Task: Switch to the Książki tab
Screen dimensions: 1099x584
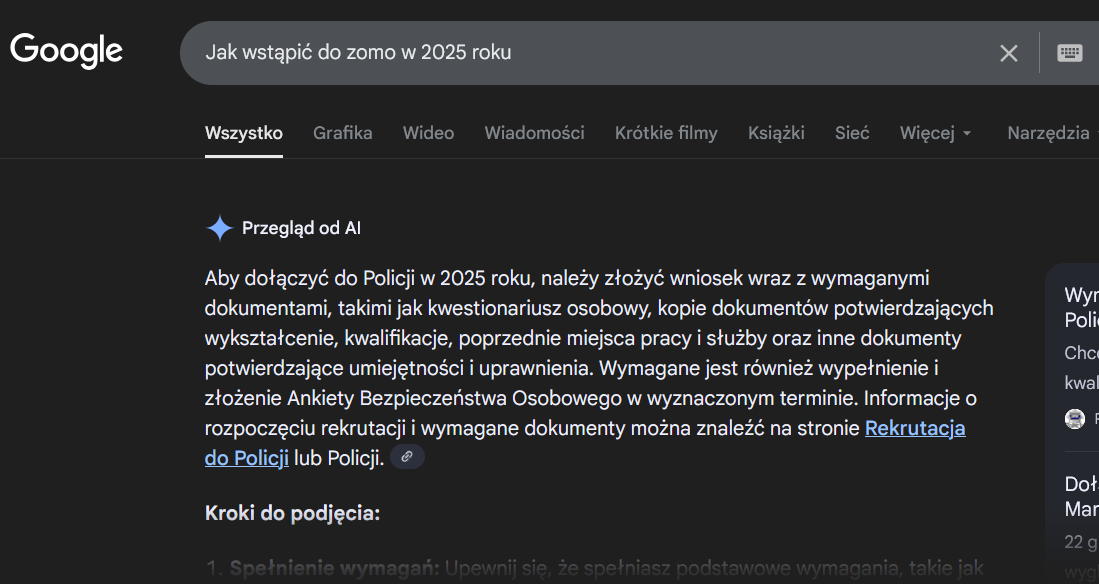Action: pos(776,133)
